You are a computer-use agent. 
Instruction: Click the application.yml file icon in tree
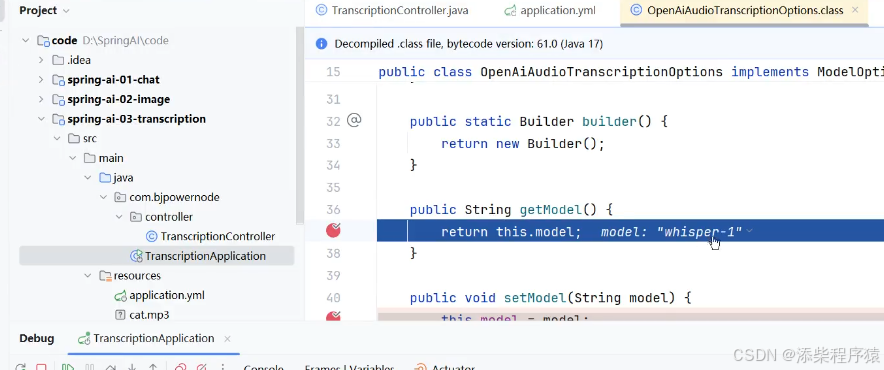[121, 295]
